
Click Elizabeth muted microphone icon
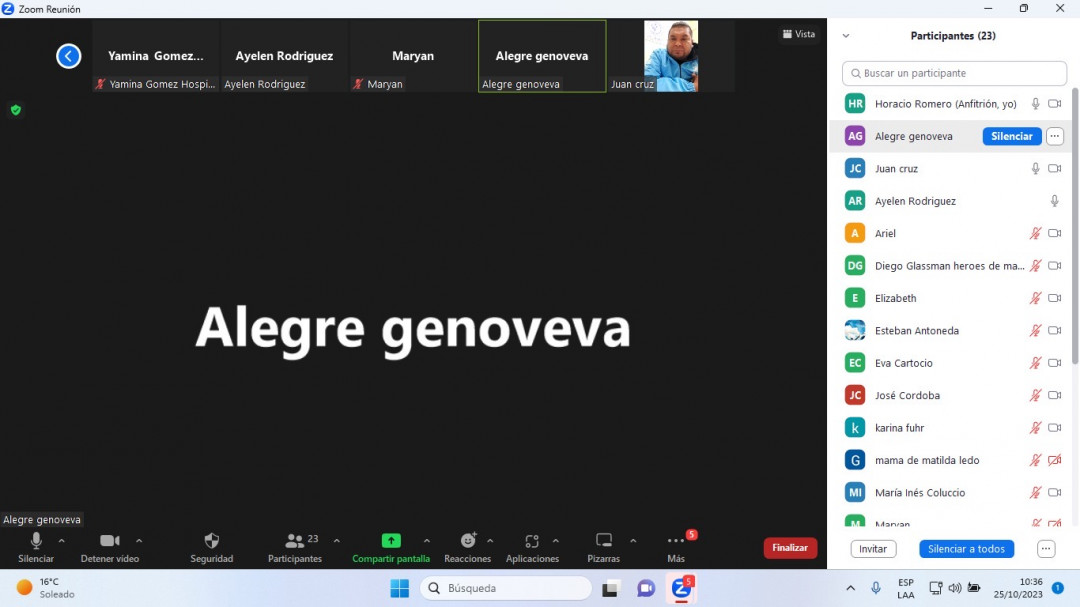coord(1035,298)
